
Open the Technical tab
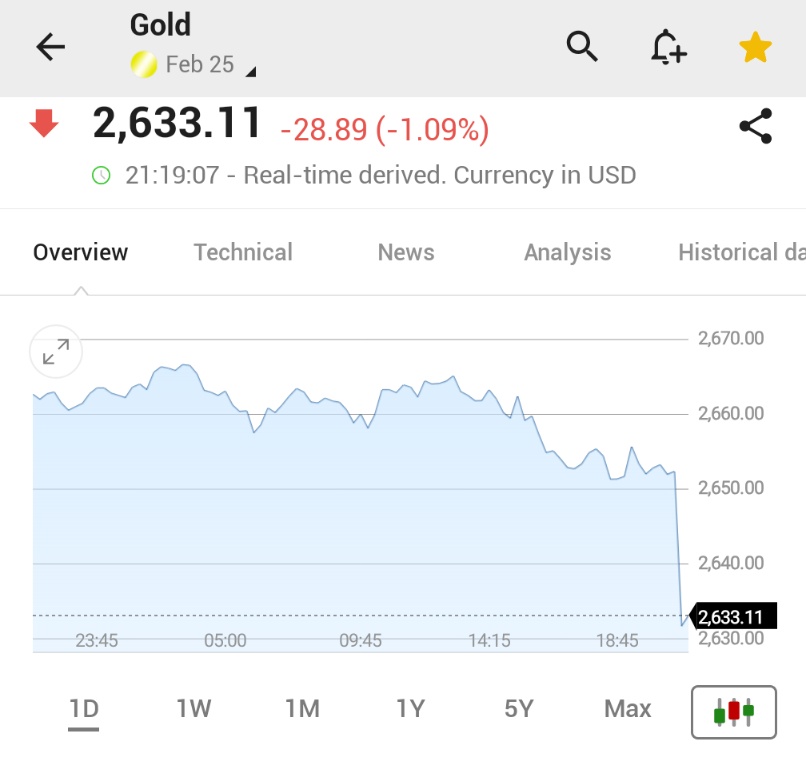pos(243,252)
